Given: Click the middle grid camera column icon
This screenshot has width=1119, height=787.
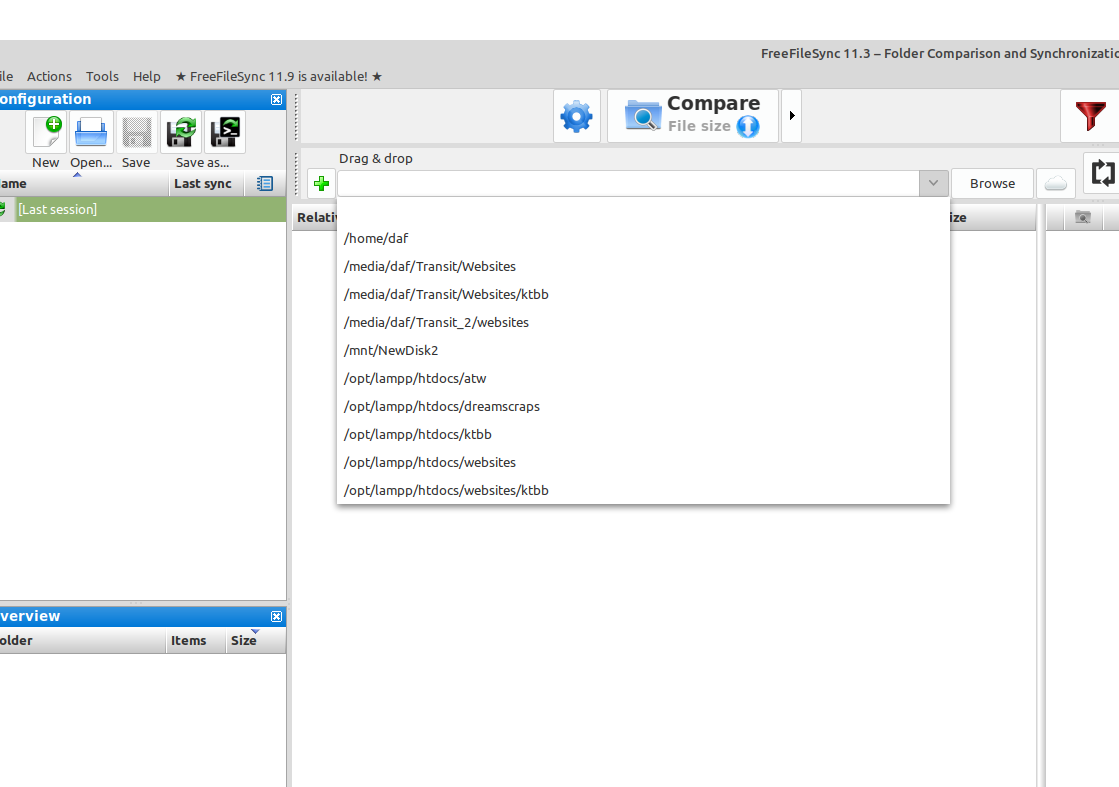Looking at the screenshot, I should (1083, 218).
